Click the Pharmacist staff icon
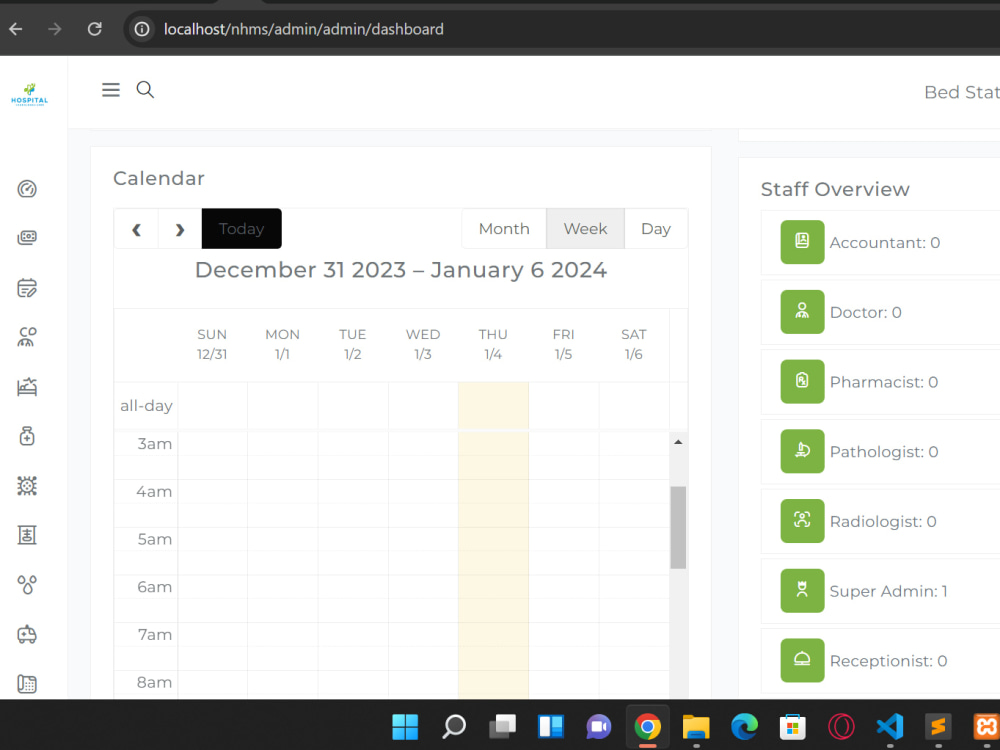The height and width of the screenshot is (750, 1000). (x=802, y=381)
